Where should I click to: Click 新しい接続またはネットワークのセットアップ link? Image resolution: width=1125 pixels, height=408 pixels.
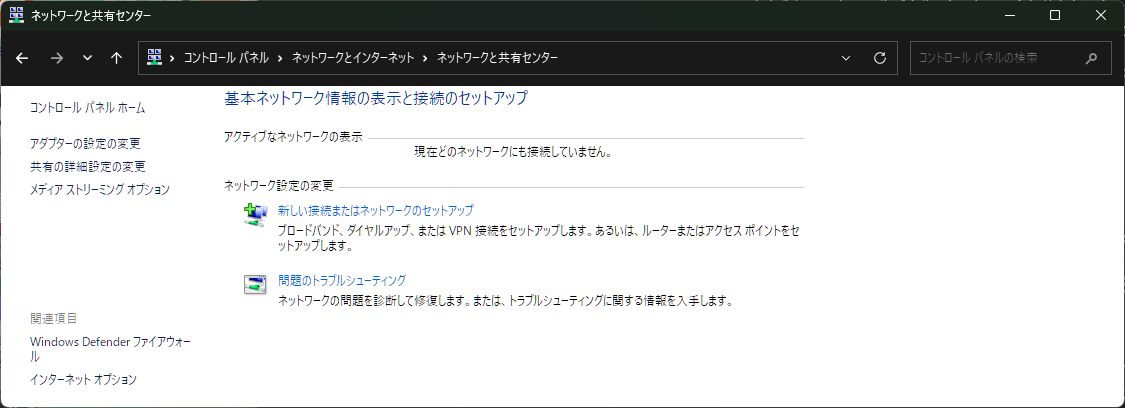click(x=375, y=210)
